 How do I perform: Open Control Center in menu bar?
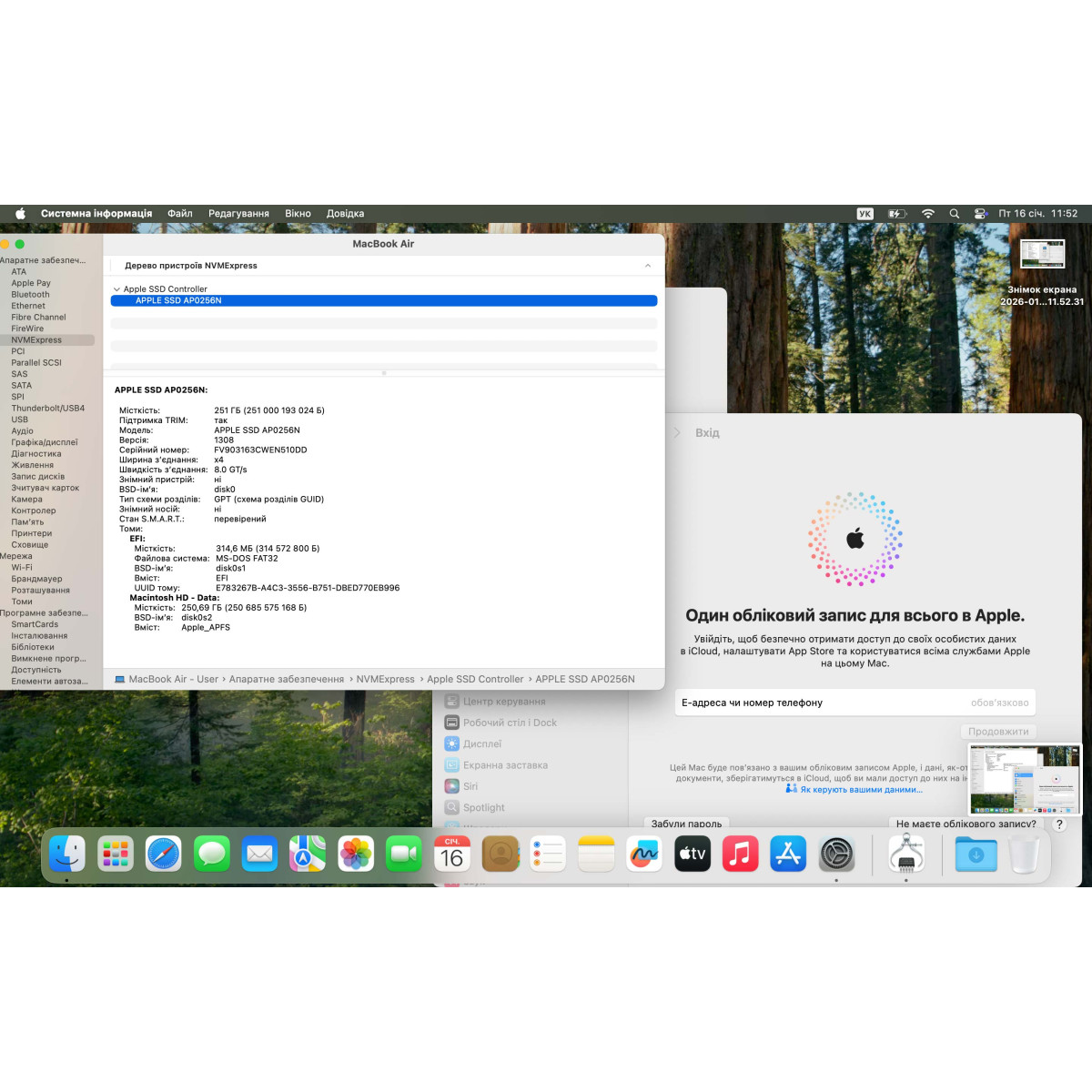(x=981, y=214)
